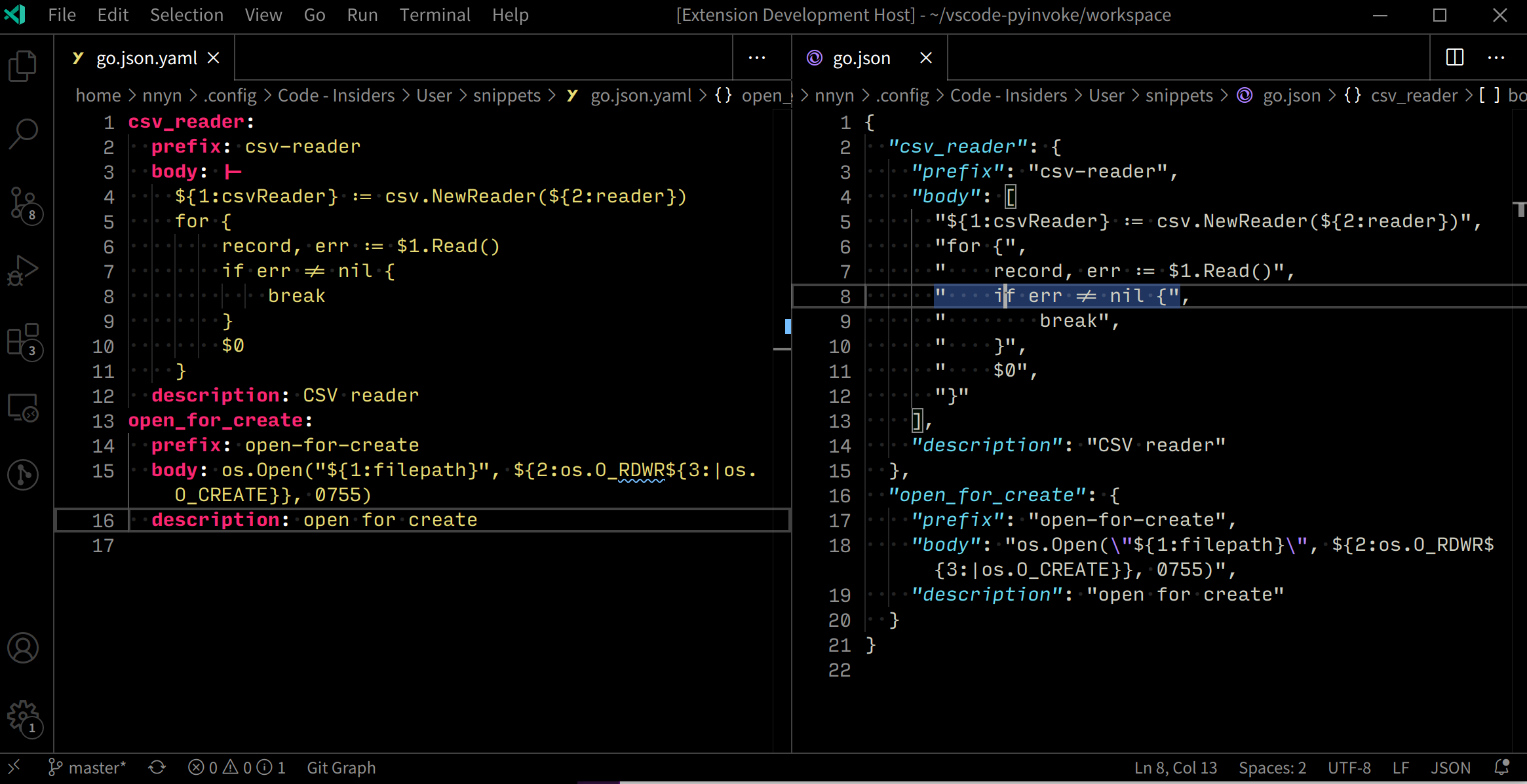Viewport: 1527px width, 784px height.
Task: Click the Split Editor Right icon
Action: pyautogui.click(x=1454, y=58)
